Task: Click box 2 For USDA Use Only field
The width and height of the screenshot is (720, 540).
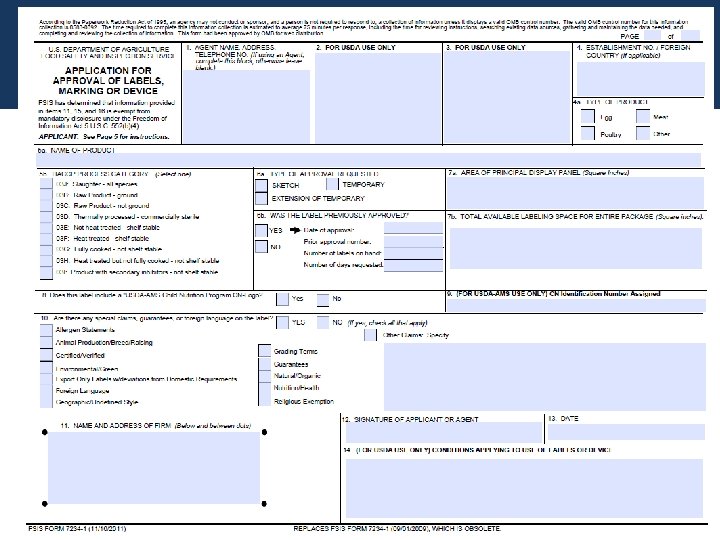Action: point(377,97)
